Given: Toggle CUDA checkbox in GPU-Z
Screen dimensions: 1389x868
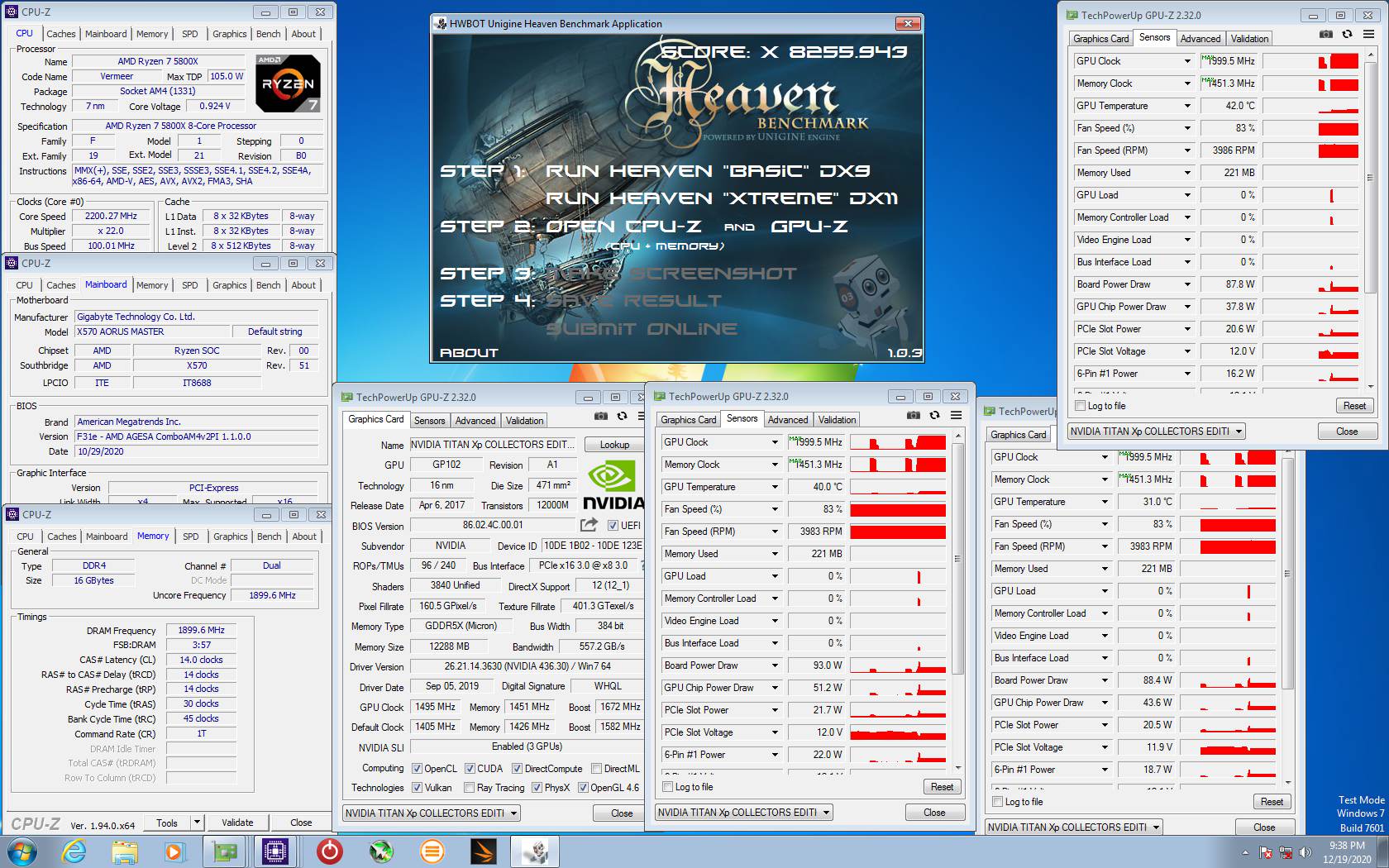Looking at the screenshot, I should pos(470,769).
